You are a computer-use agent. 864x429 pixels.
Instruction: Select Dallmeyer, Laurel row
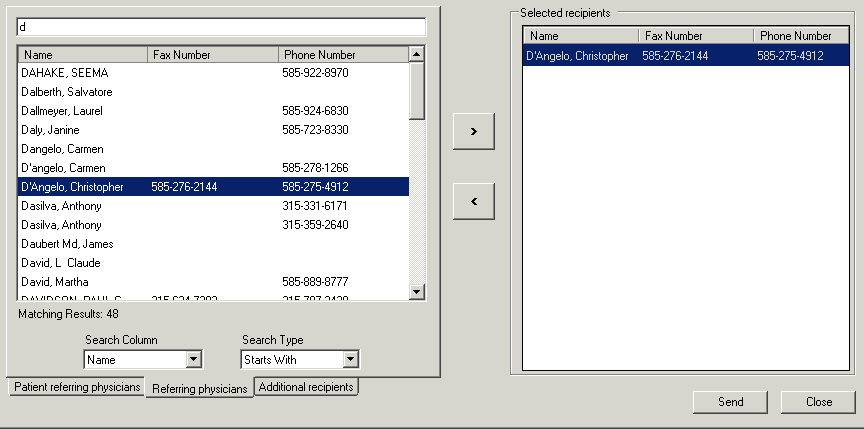(62, 111)
